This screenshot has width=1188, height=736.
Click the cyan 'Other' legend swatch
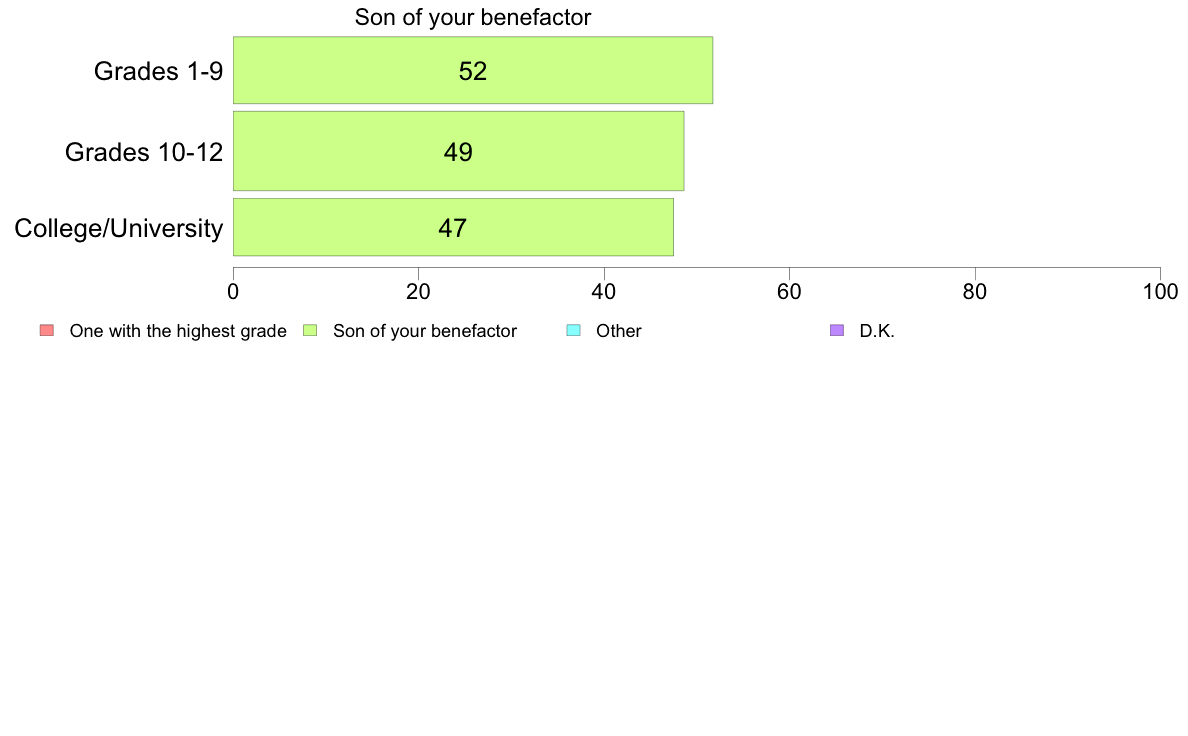(574, 330)
